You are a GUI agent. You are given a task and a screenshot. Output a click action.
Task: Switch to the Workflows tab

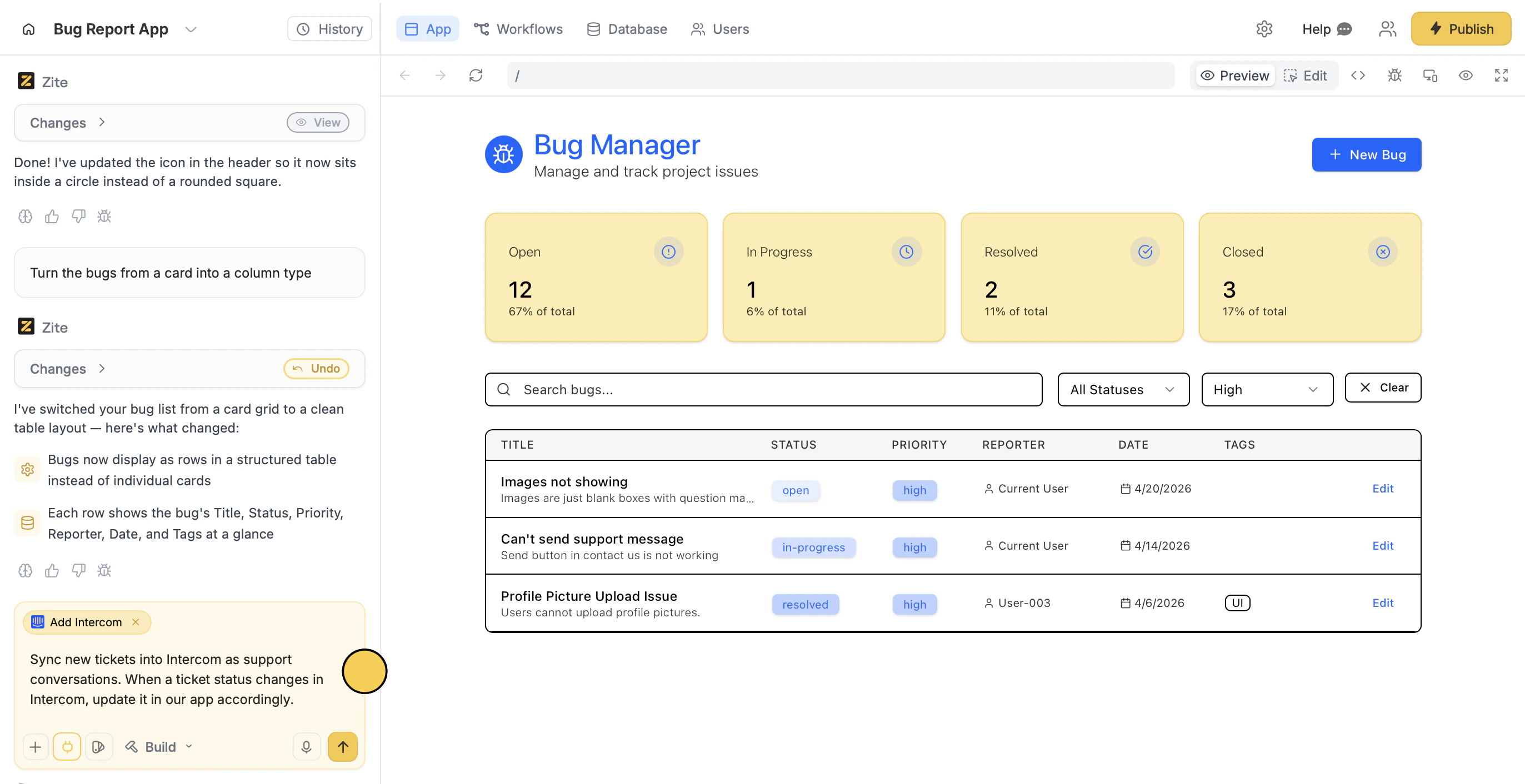click(x=518, y=29)
